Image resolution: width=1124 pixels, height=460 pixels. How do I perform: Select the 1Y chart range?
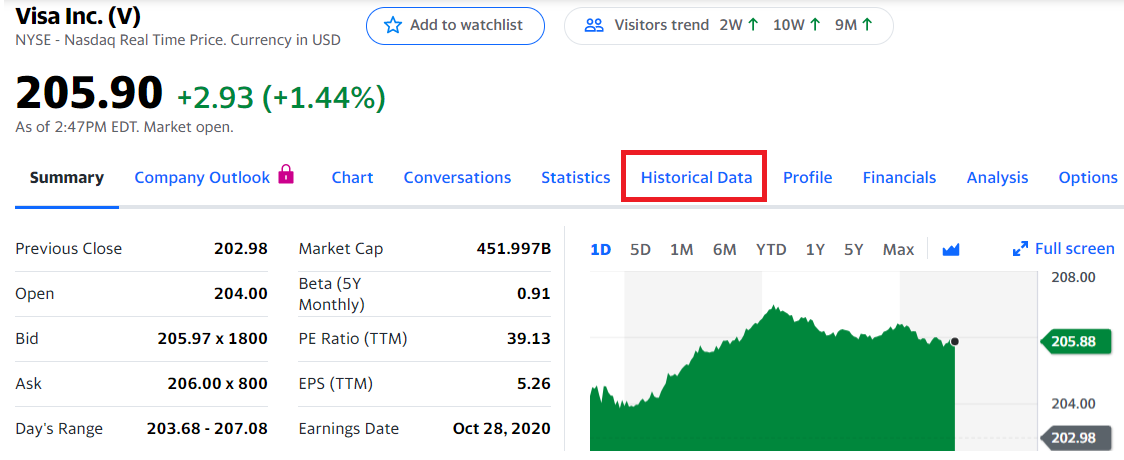point(815,250)
